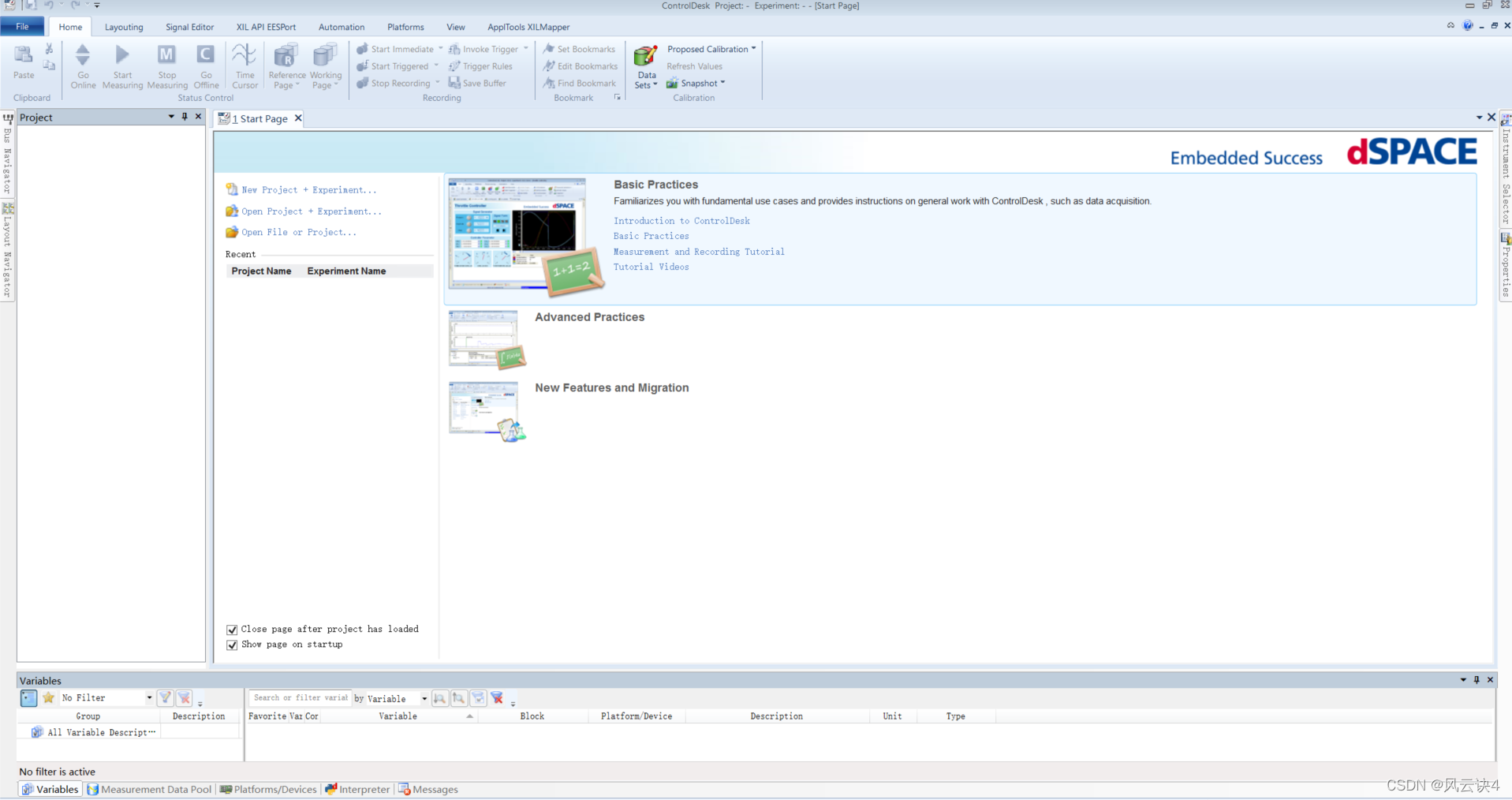Screen dimensions: 1512x800
Task: Click Find Bookmark
Action: tap(580, 83)
